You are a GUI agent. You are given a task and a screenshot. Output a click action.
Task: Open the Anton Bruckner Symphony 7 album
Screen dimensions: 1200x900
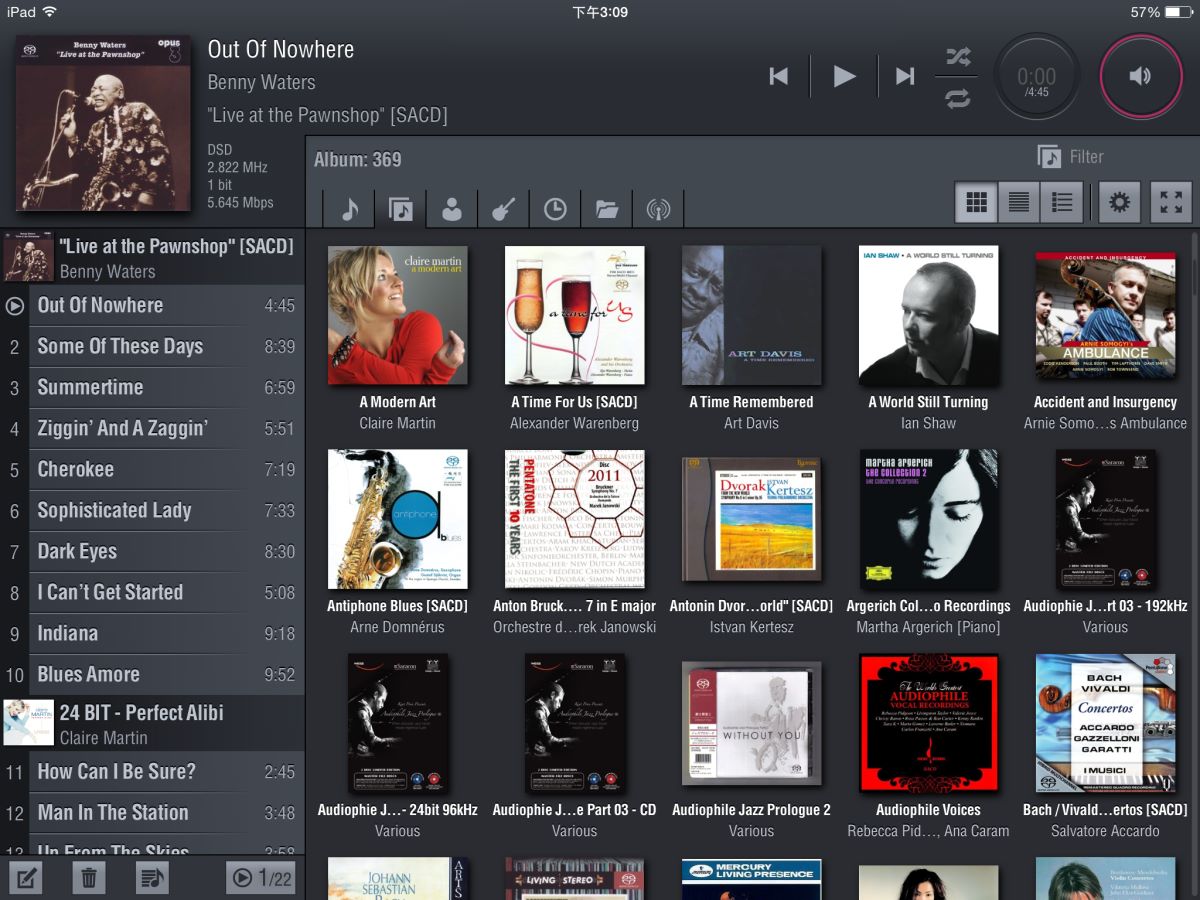574,519
